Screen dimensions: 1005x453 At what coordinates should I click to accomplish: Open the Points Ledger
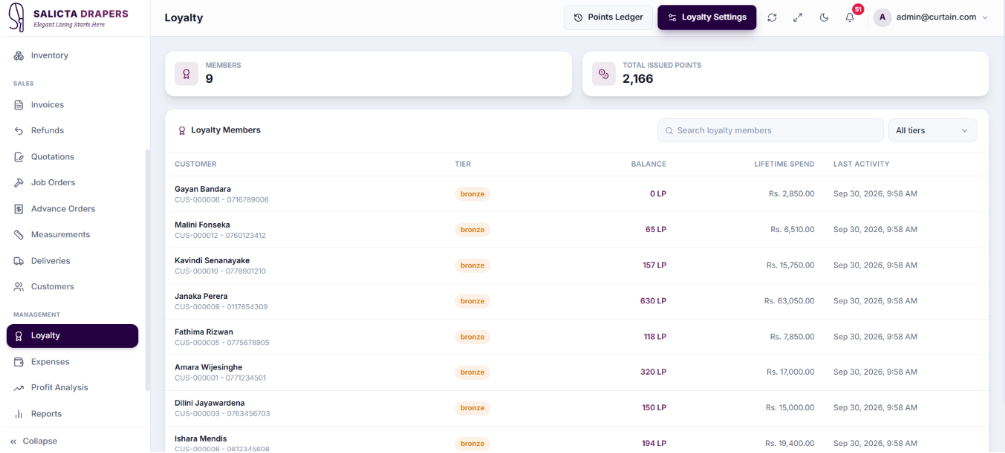[608, 17]
